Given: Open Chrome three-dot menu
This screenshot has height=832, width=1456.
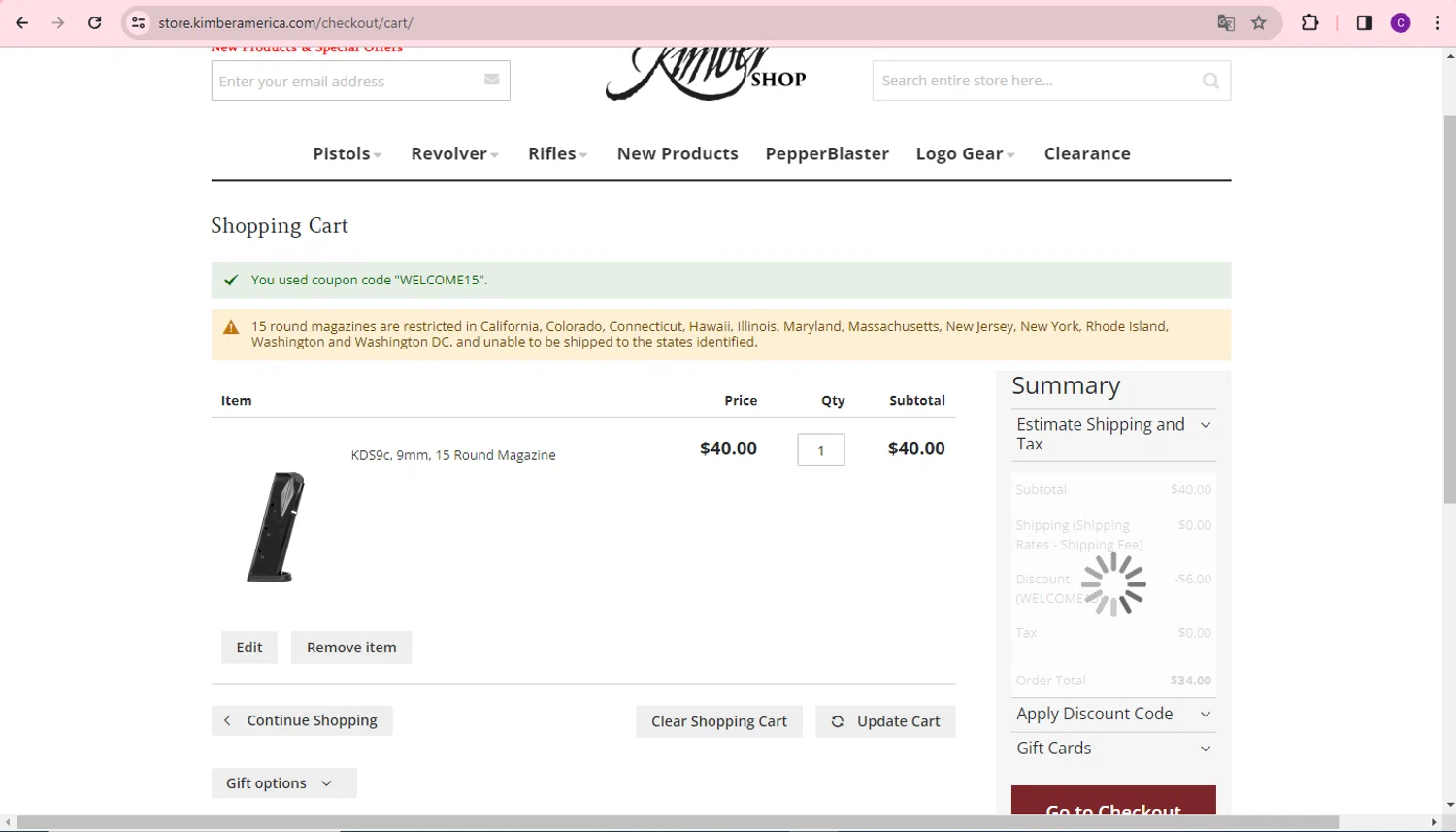Looking at the screenshot, I should (1437, 22).
